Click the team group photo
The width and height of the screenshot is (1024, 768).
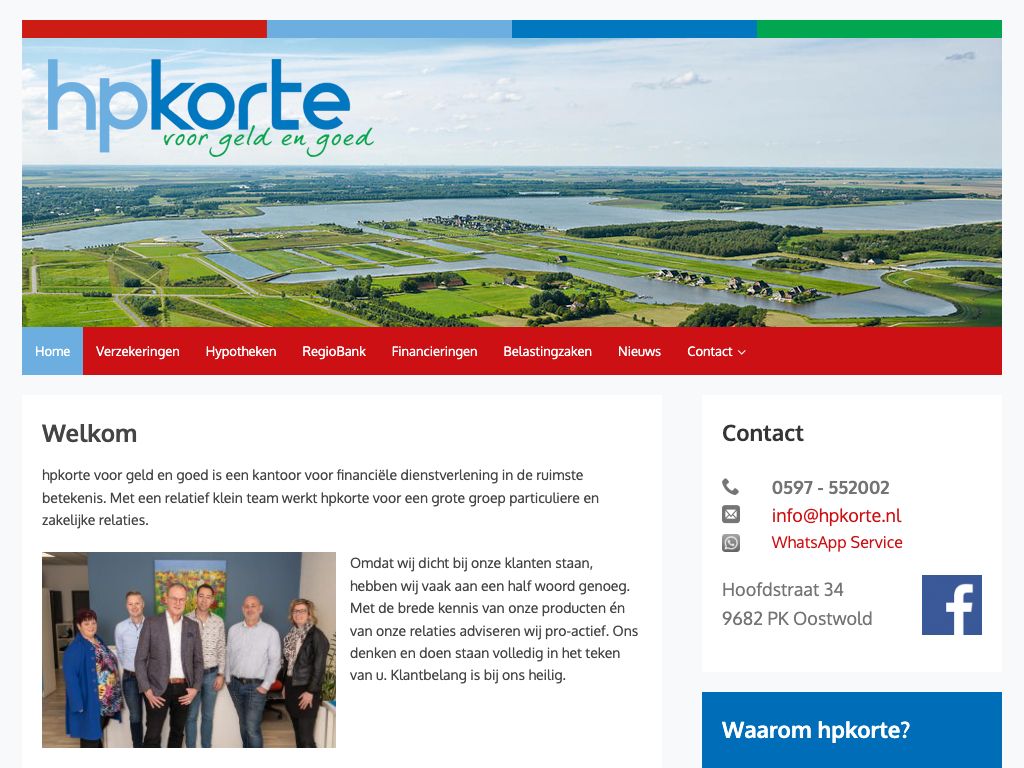pyautogui.click(x=189, y=650)
